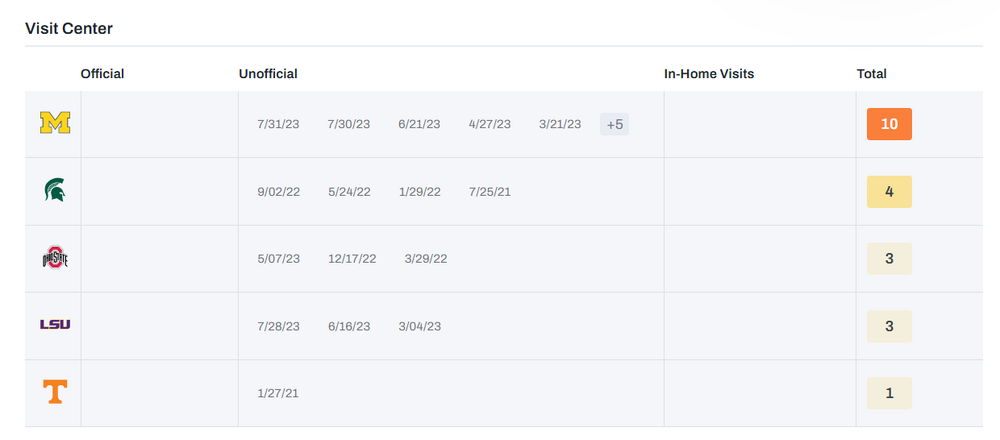Click the LSU Tigers logo

pos(55,324)
